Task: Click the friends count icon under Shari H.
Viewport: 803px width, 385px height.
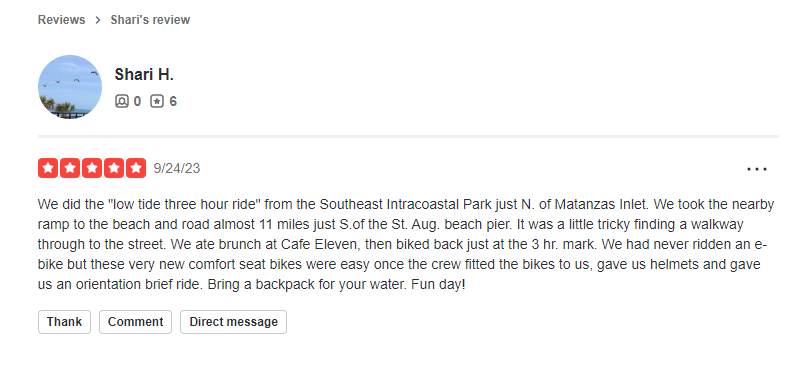Action: [121, 101]
